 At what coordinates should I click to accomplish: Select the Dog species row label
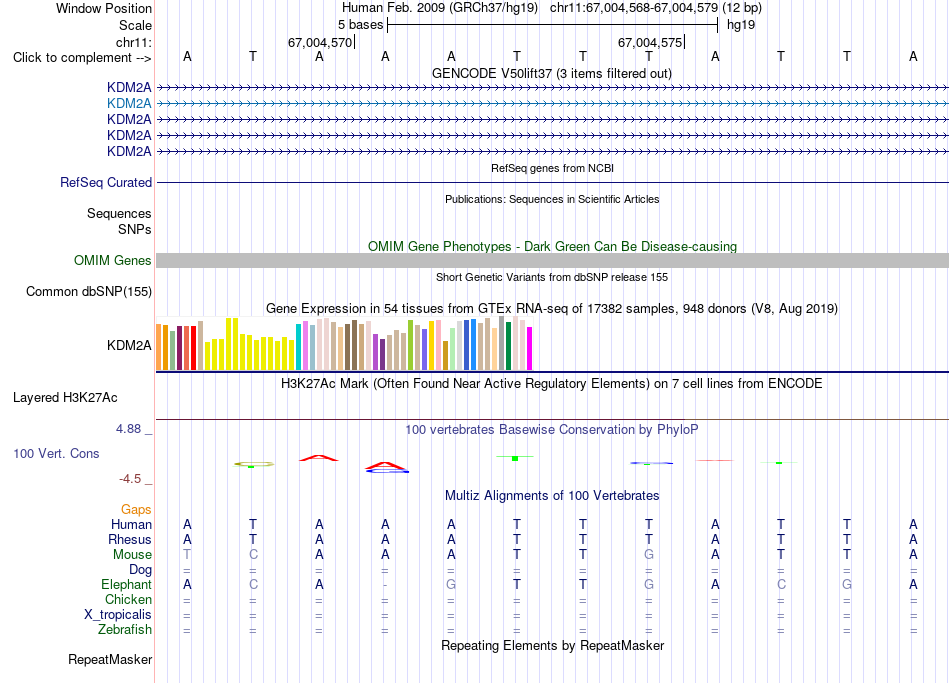tap(140, 570)
